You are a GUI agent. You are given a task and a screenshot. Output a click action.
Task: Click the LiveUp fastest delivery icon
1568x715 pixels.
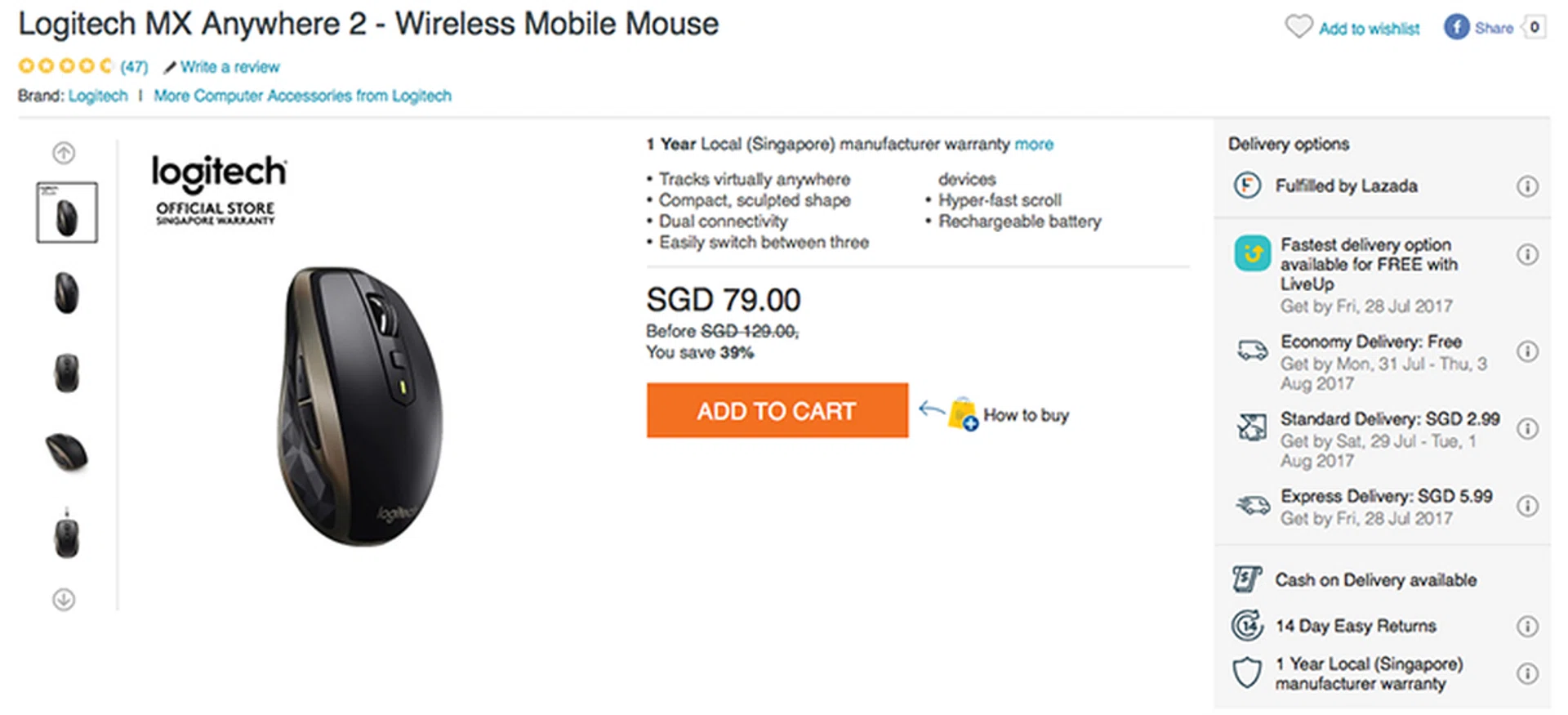(1252, 253)
